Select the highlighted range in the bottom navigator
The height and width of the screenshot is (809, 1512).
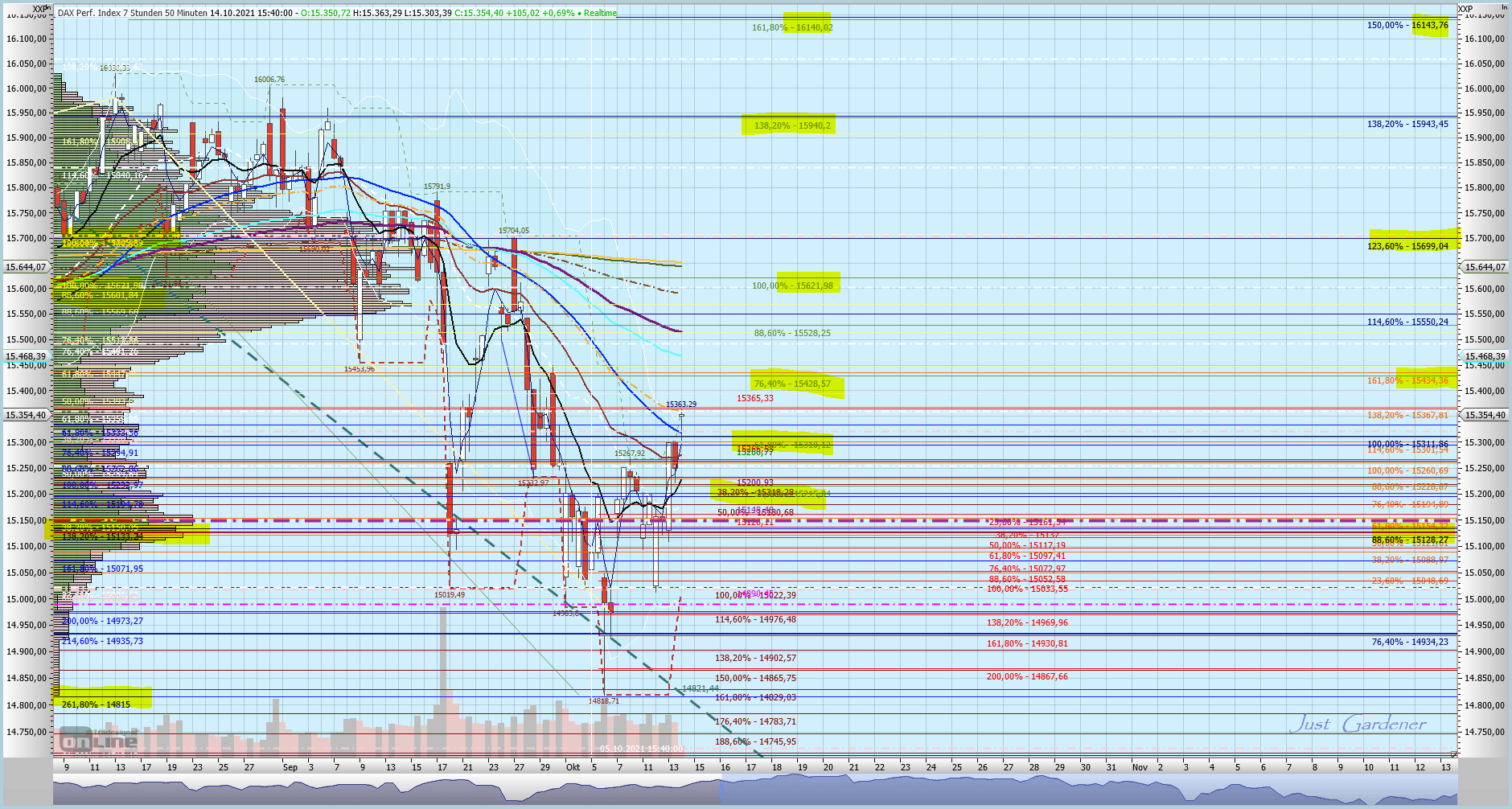click(x=1088, y=791)
